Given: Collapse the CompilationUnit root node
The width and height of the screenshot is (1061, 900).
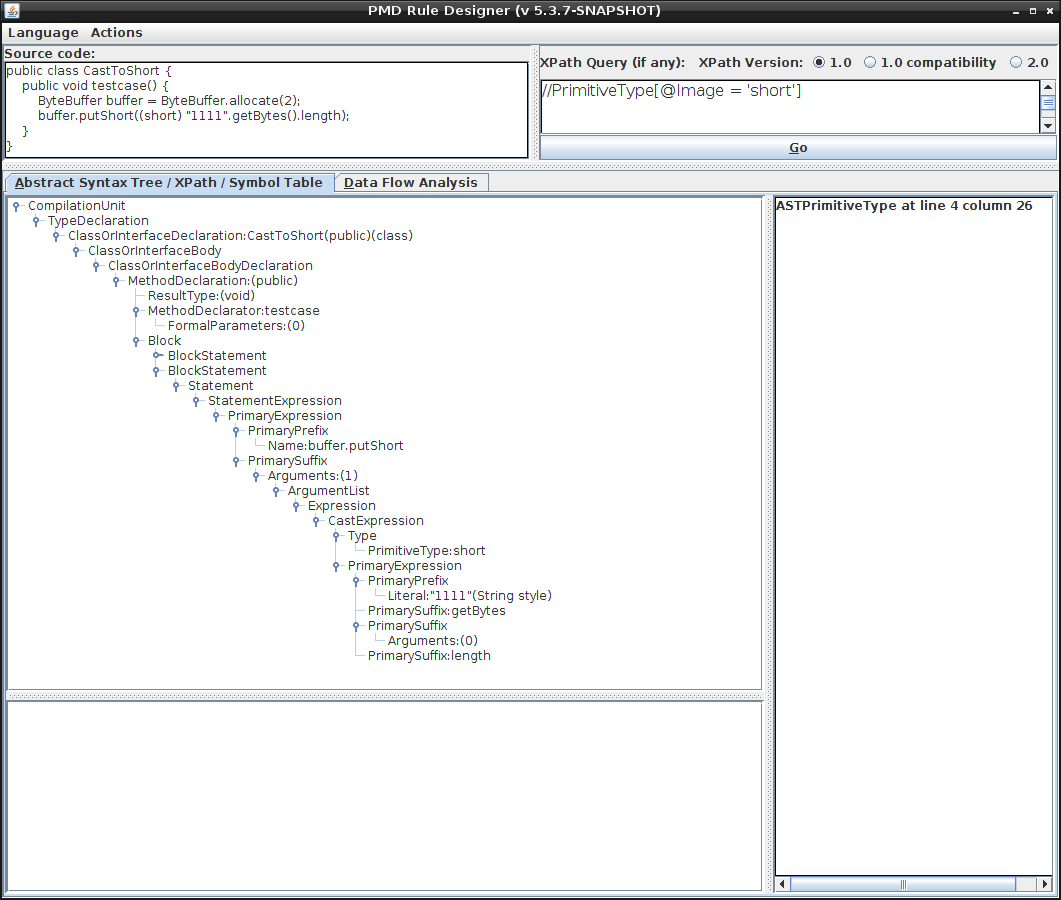Looking at the screenshot, I should click(16, 206).
